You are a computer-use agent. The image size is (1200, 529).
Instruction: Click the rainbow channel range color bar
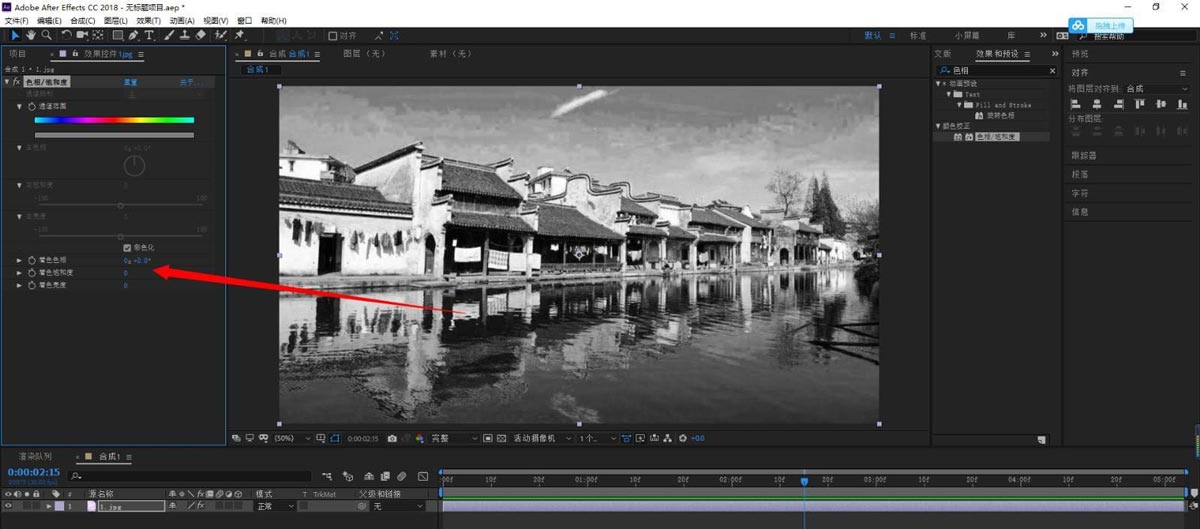point(114,120)
